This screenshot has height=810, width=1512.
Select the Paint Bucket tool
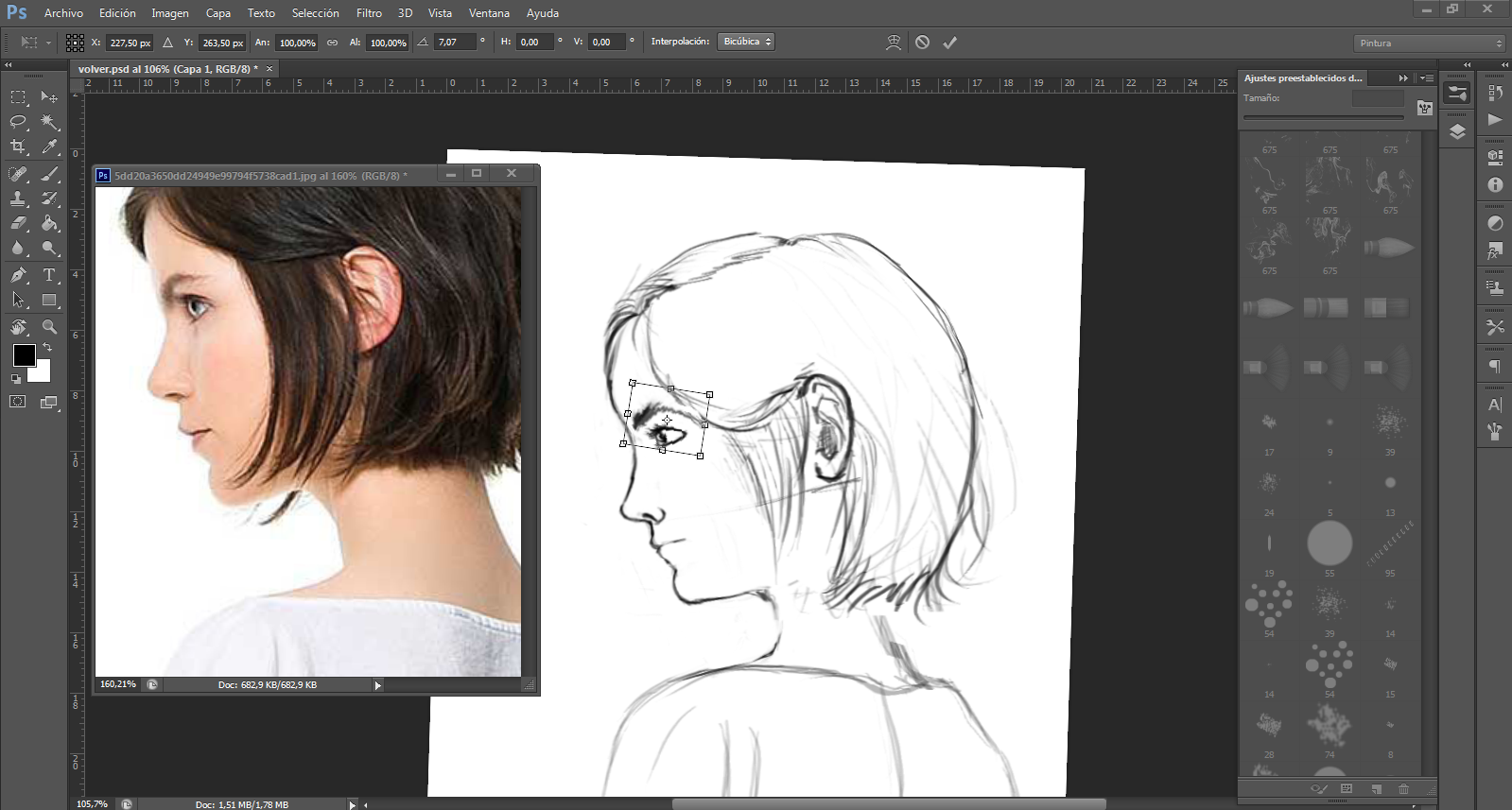(x=49, y=223)
